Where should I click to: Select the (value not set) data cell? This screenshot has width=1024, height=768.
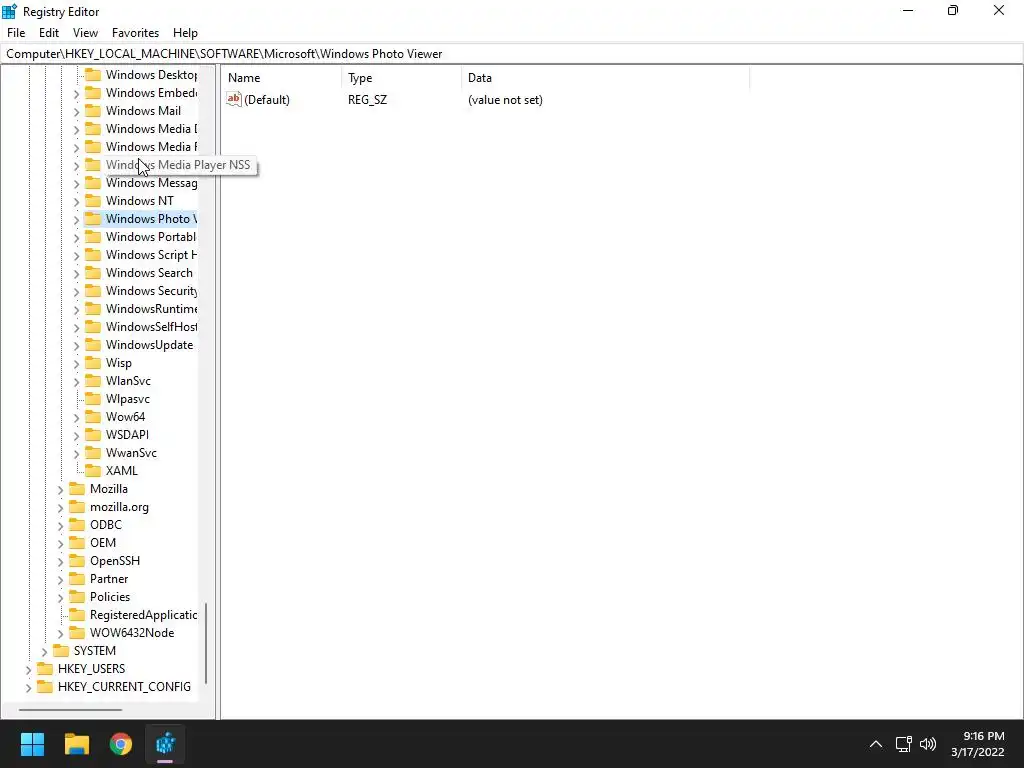505,100
